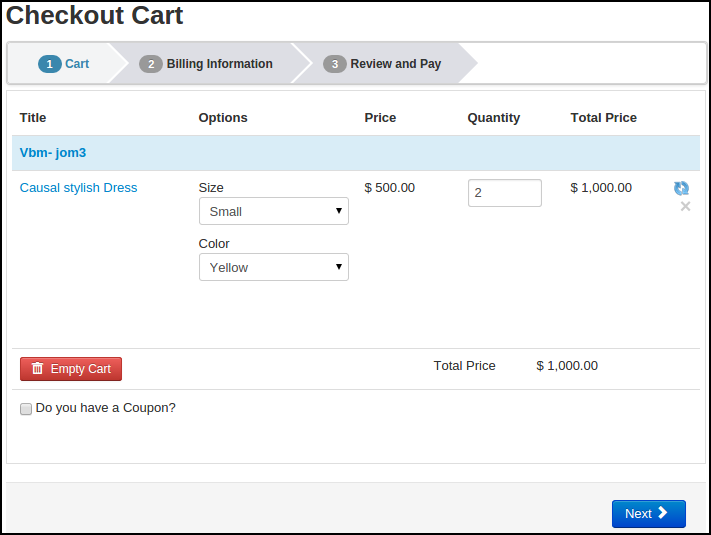The height and width of the screenshot is (535, 711).
Task: Click the step 1 number badge
Action: click(49, 64)
